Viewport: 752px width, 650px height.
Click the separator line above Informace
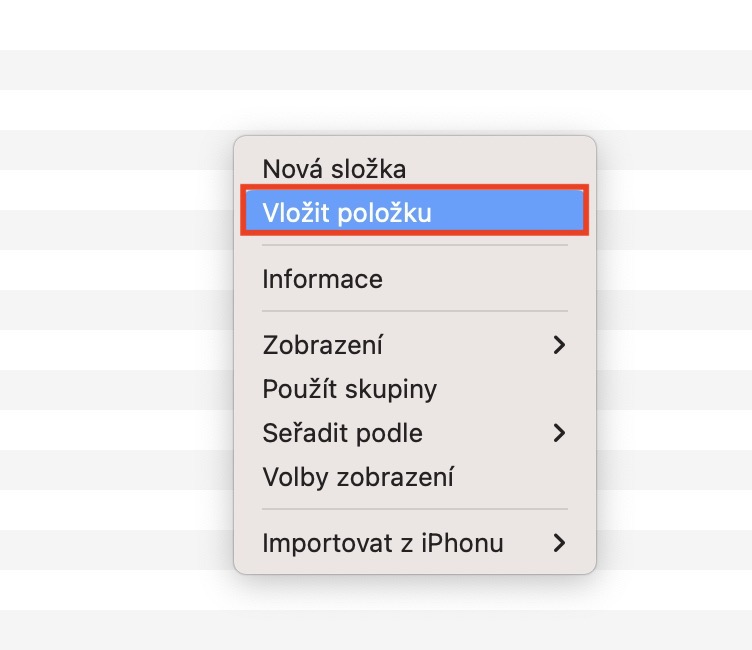click(x=414, y=245)
